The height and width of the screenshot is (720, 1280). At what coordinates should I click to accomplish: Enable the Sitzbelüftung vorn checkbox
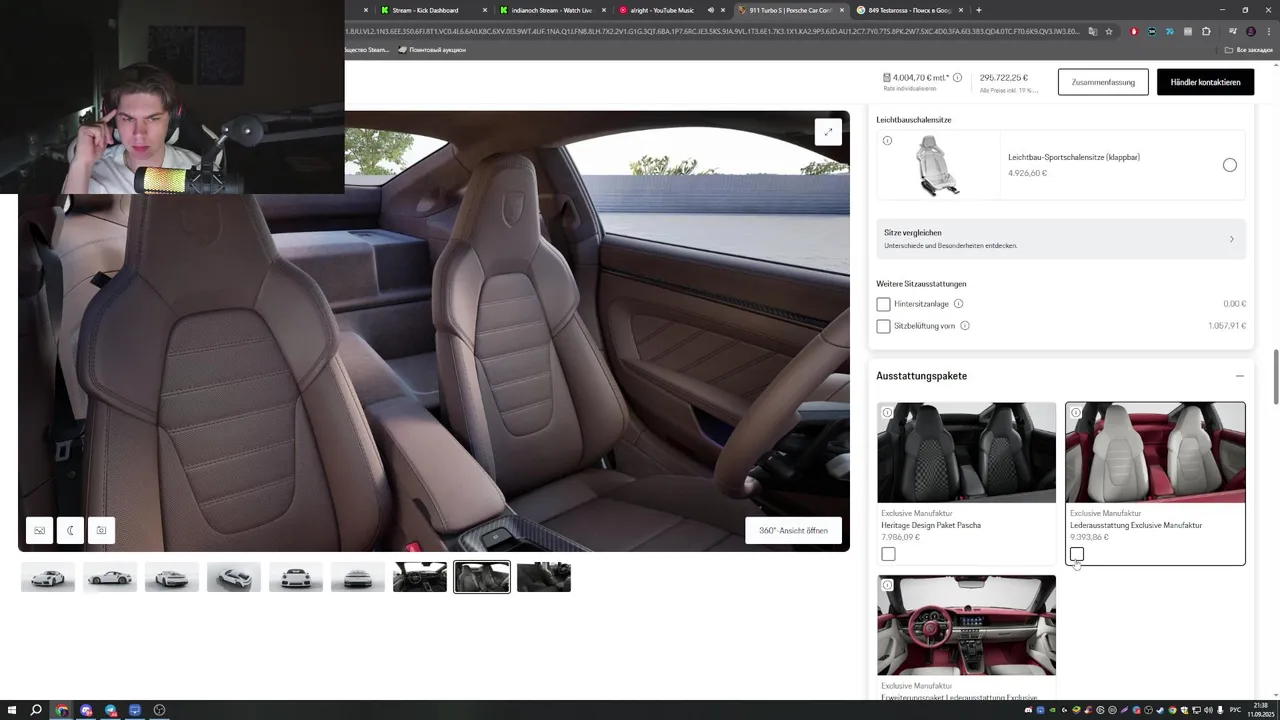tap(883, 326)
